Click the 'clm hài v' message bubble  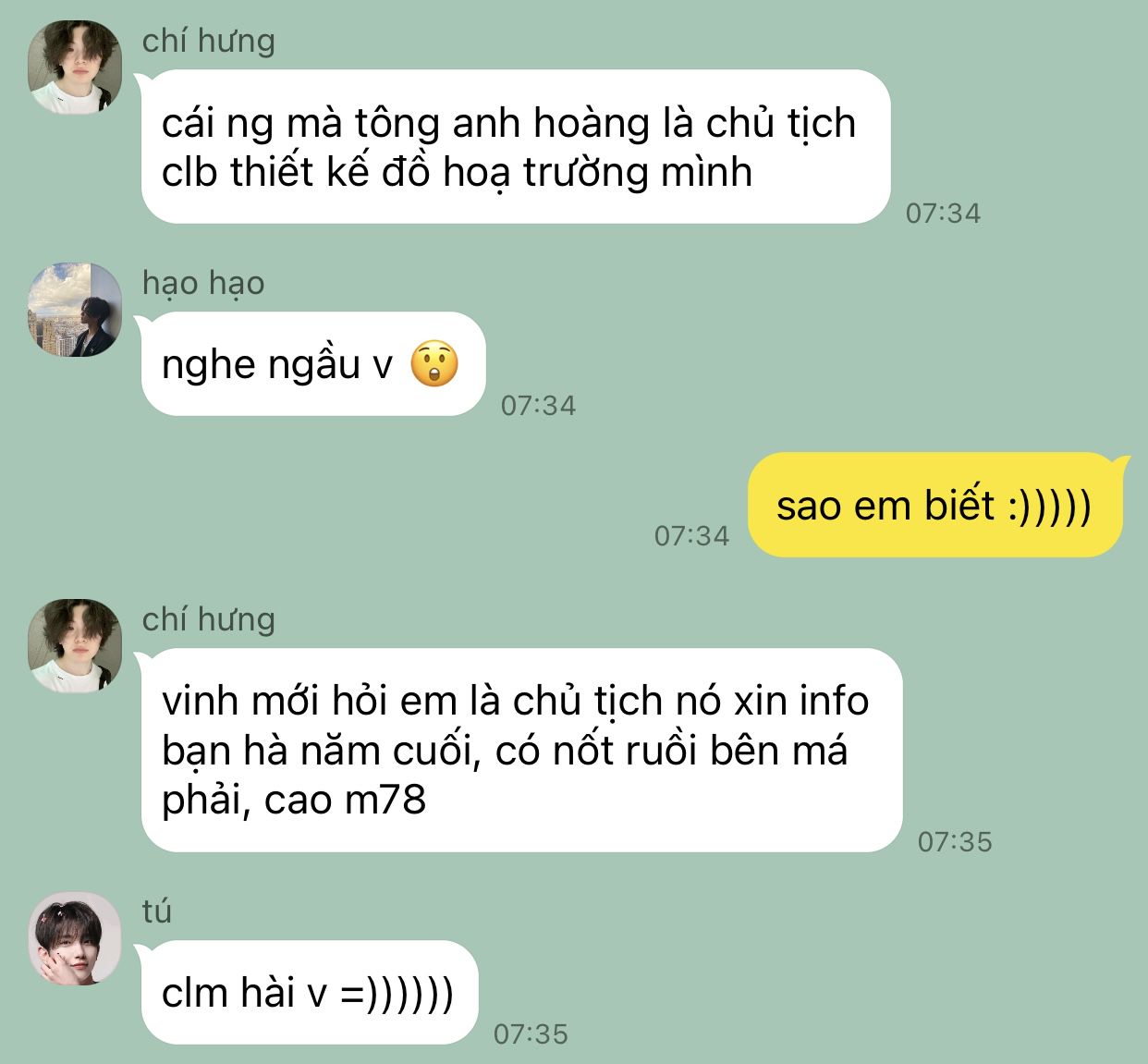(x=310, y=993)
